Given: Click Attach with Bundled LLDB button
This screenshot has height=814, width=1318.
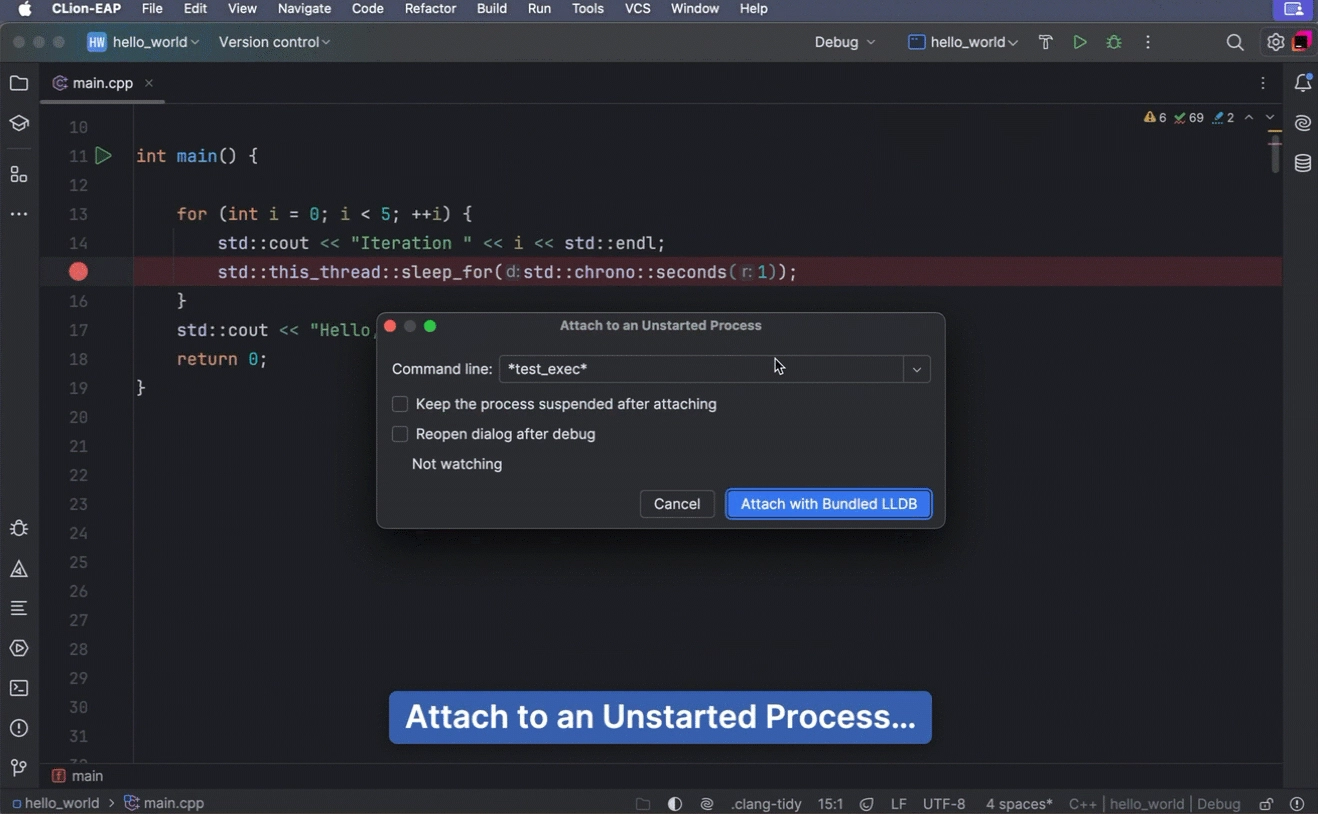Looking at the screenshot, I should coord(829,504).
